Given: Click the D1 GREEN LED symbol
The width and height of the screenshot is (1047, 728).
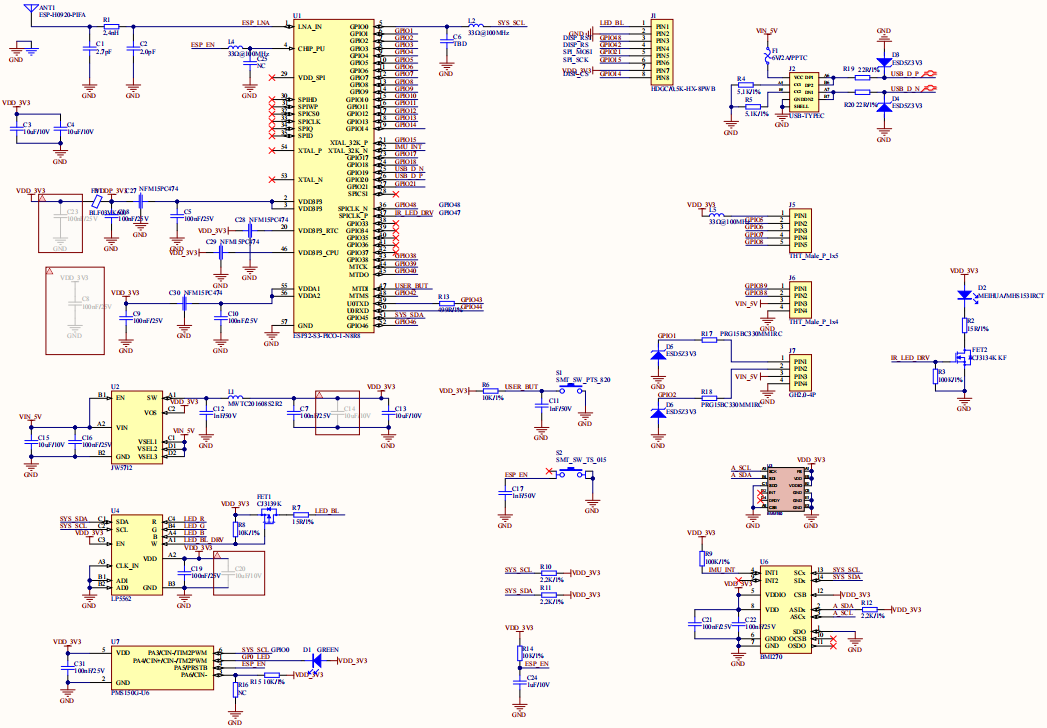Looking at the screenshot, I should pos(318,660).
